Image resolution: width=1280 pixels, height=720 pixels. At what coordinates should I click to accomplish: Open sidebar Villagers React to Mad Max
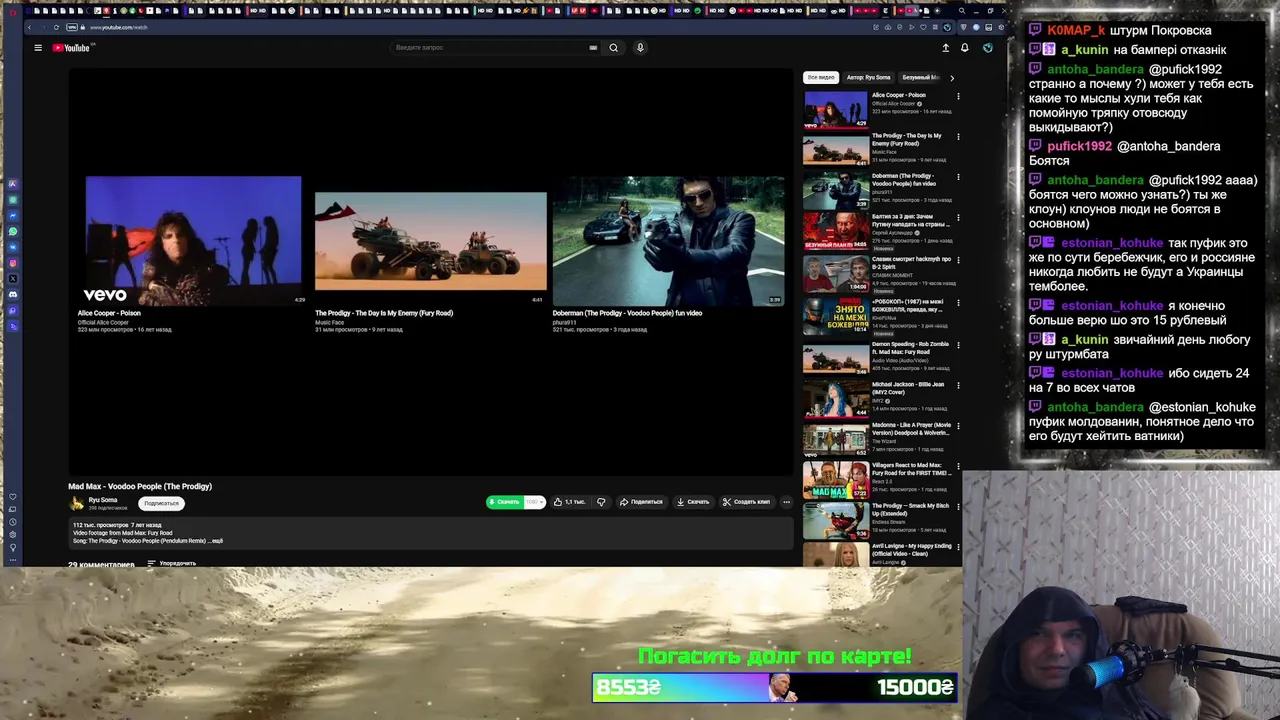pos(836,480)
